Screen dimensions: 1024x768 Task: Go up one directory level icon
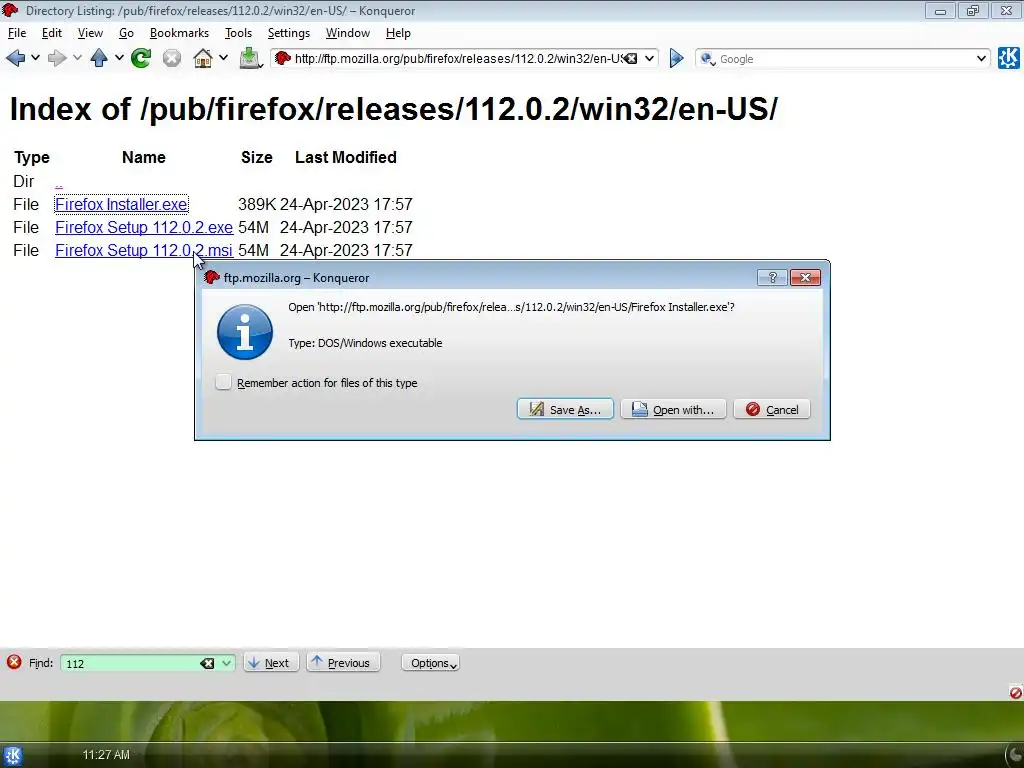tap(99, 58)
